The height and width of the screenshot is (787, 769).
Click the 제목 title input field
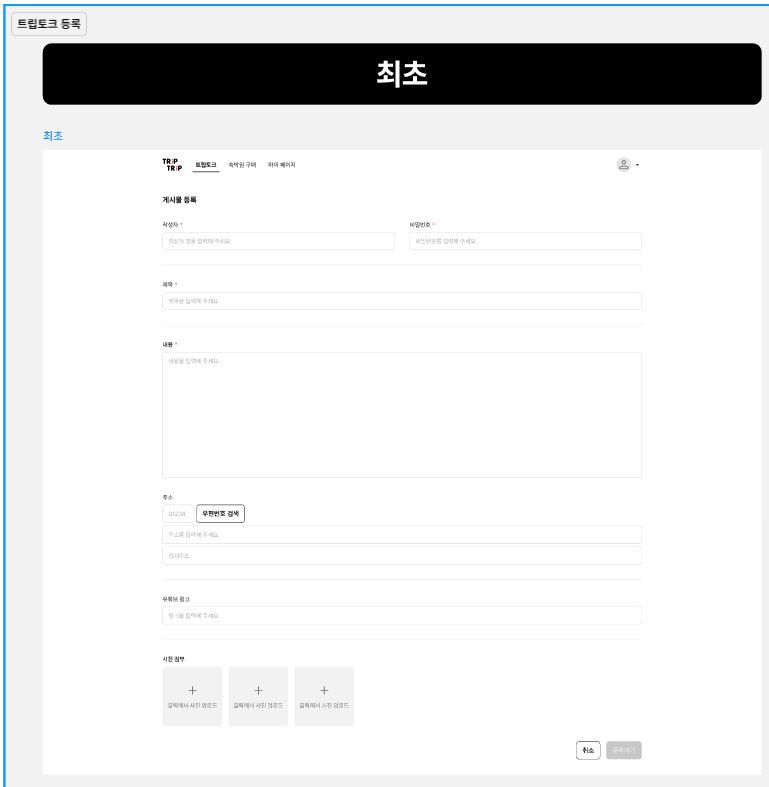(x=402, y=301)
